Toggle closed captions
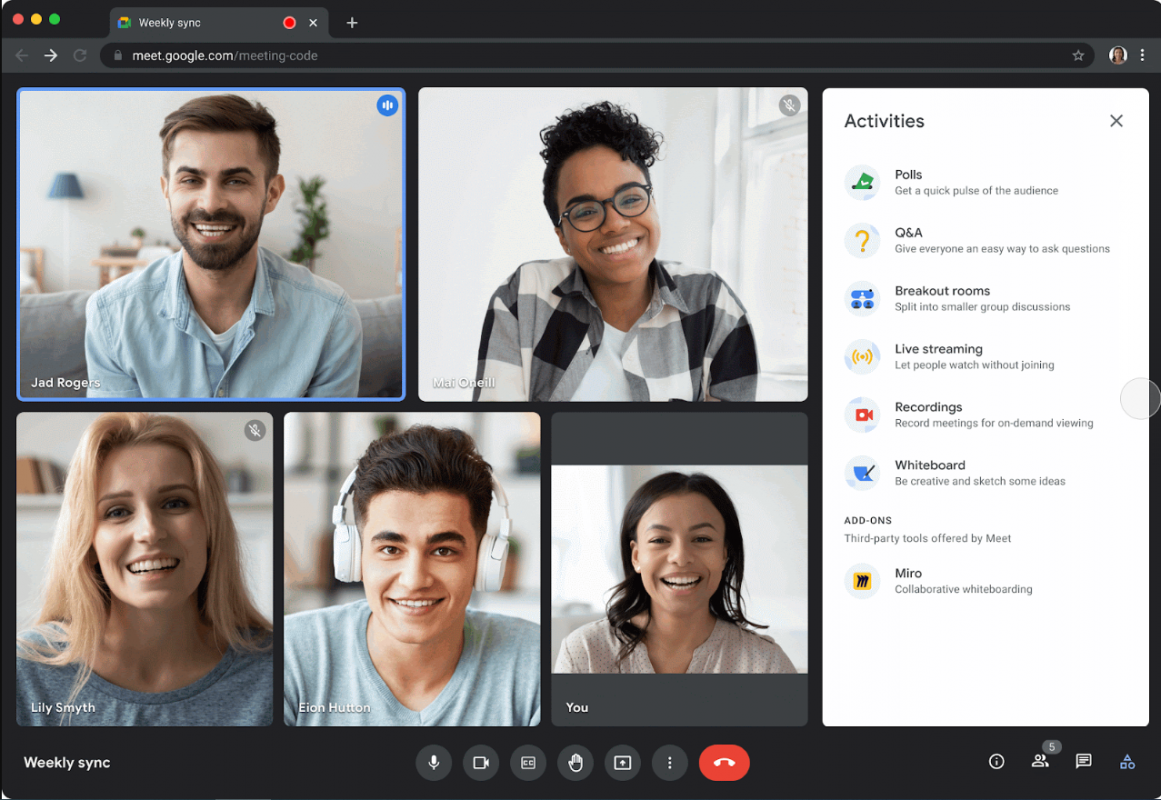This screenshot has width=1161, height=800. pos(528,762)
